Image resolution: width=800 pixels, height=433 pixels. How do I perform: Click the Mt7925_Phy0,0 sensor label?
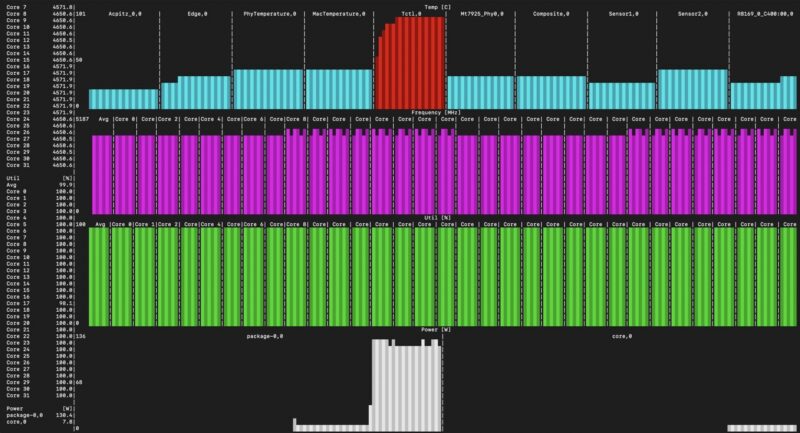tap(482, 14)
